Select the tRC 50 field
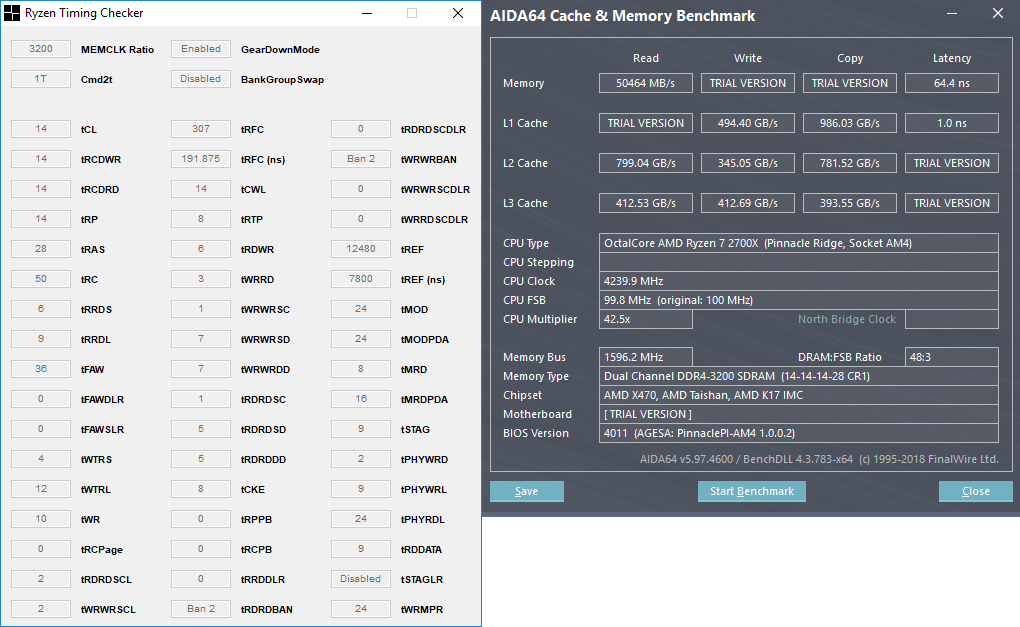Image resolution: width=1020 pixels, height=627 pixels. click(x=41, y=278)
